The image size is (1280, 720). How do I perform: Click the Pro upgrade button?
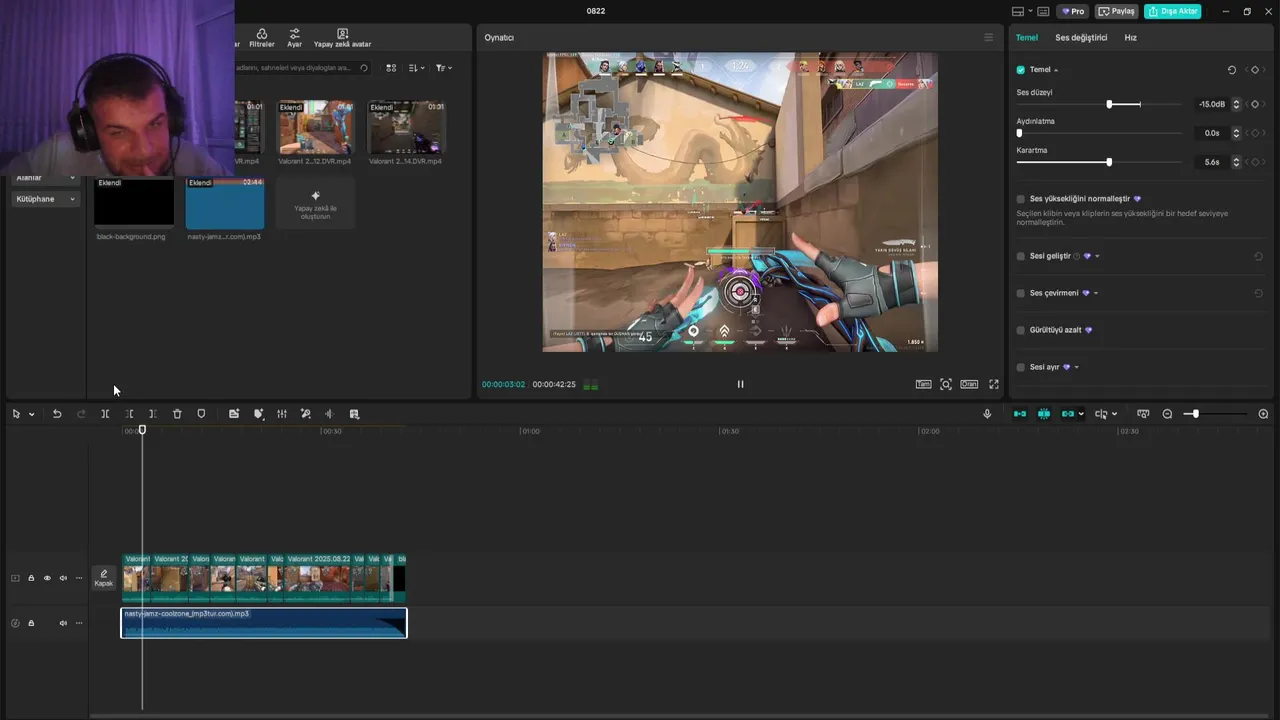1072,11
